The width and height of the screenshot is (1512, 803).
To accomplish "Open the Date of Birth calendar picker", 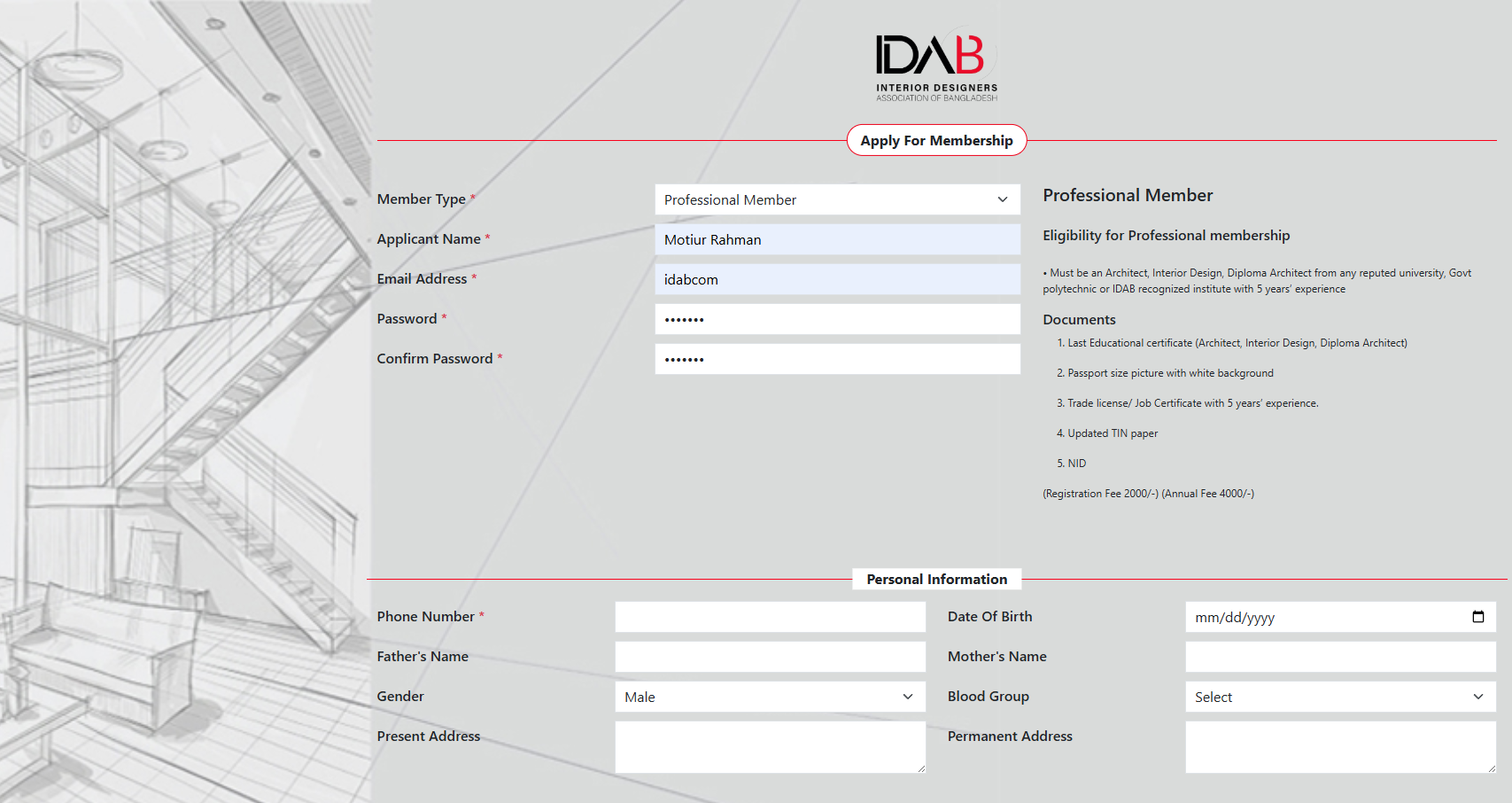I will [x=1477, y=617].
